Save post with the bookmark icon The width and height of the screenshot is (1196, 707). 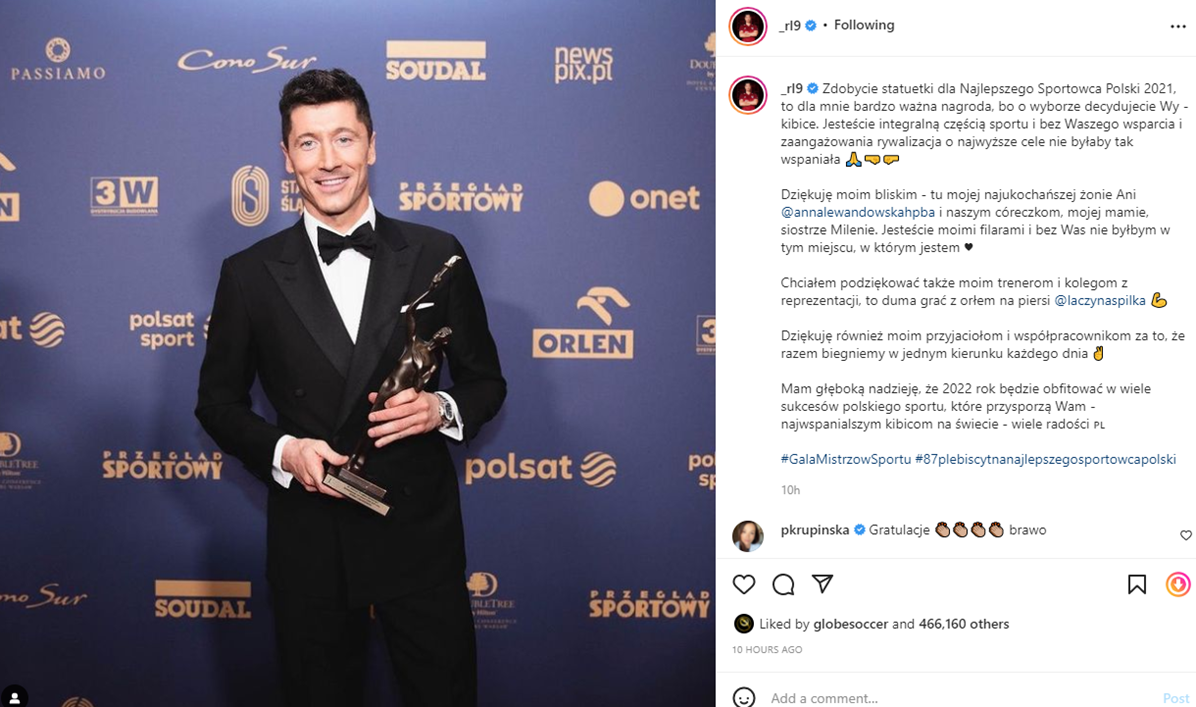pyautogui.click(x=1137, y=584)
